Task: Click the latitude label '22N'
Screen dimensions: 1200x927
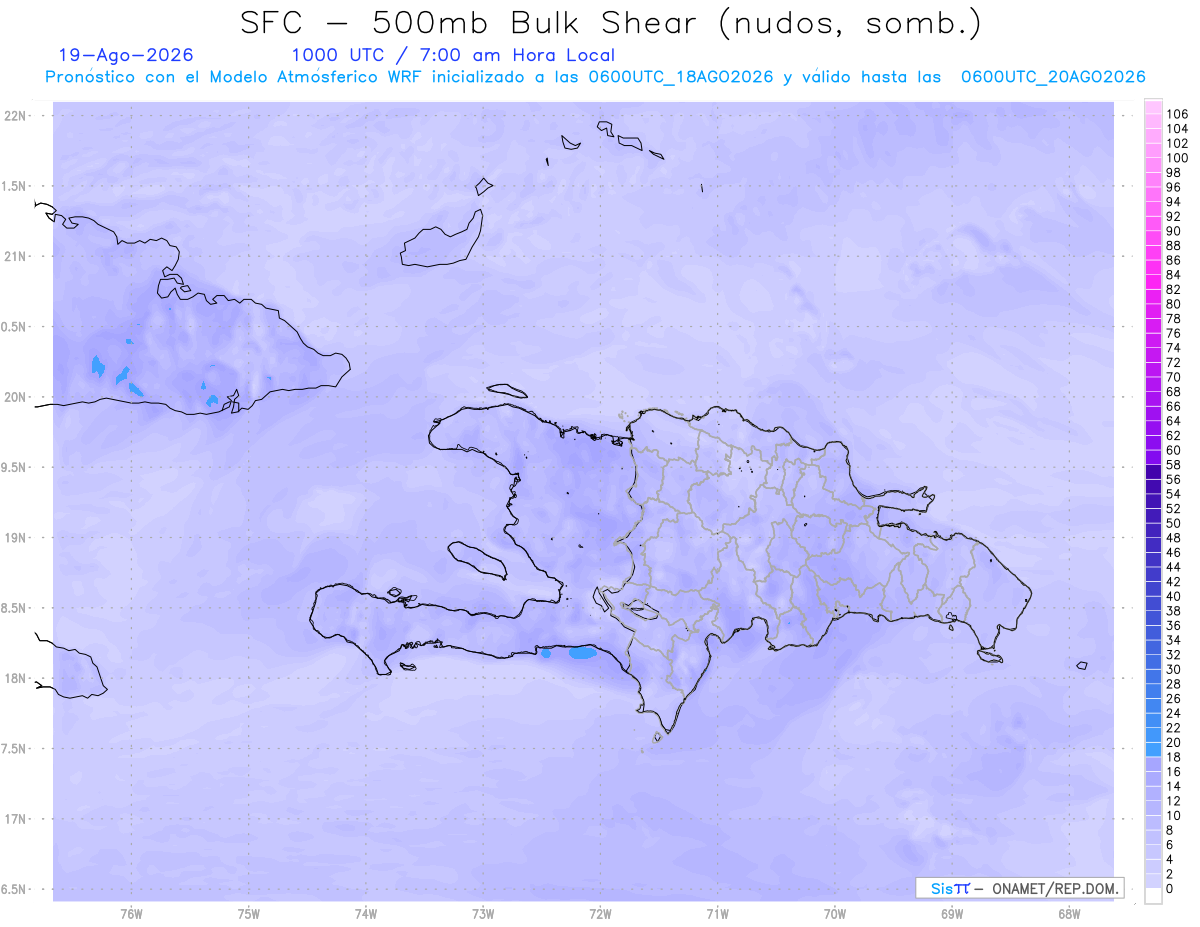Action: 16,116
